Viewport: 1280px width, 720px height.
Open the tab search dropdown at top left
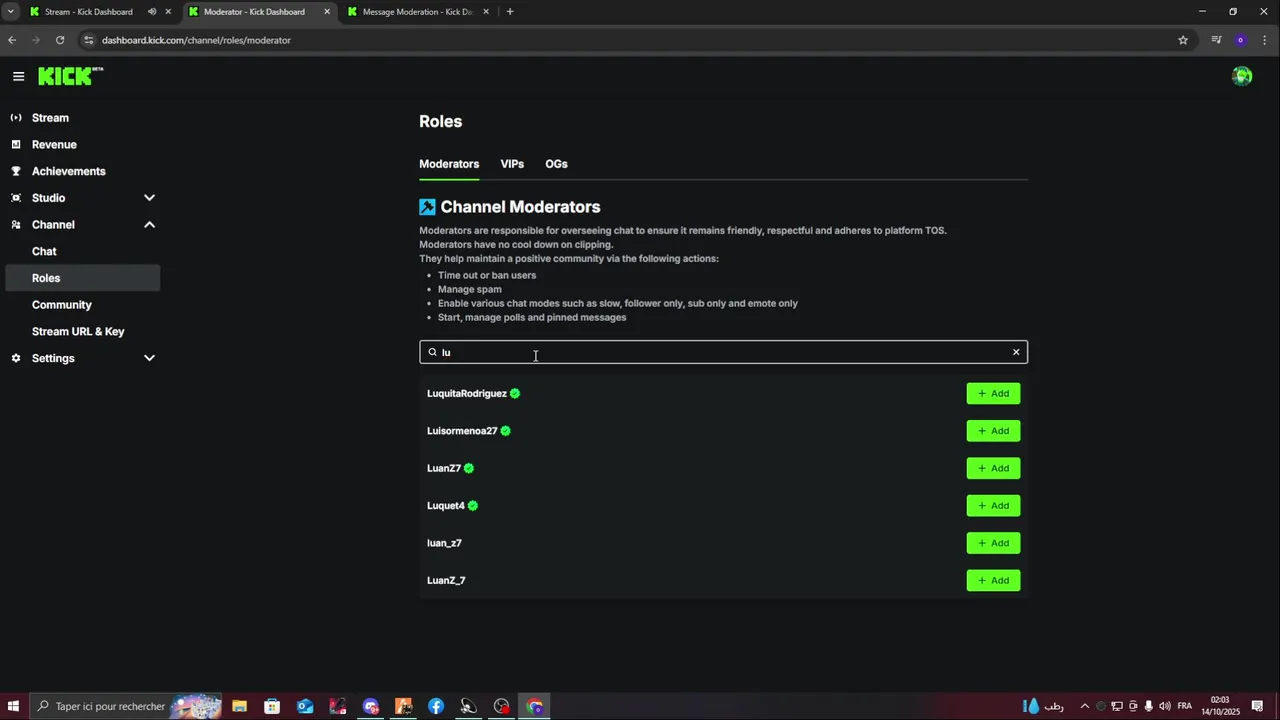click(10, 12)
